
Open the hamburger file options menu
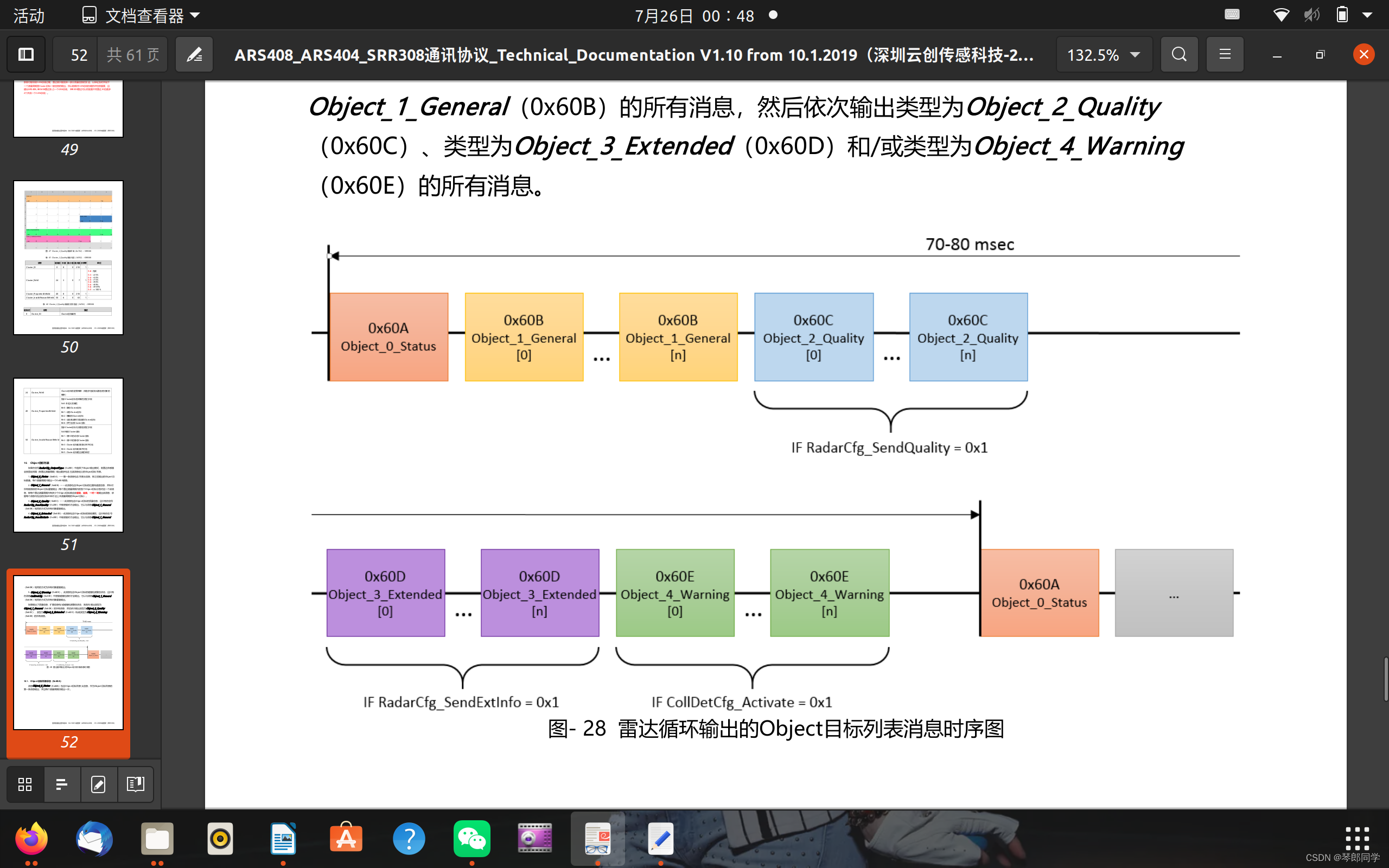coord(1224,55)
